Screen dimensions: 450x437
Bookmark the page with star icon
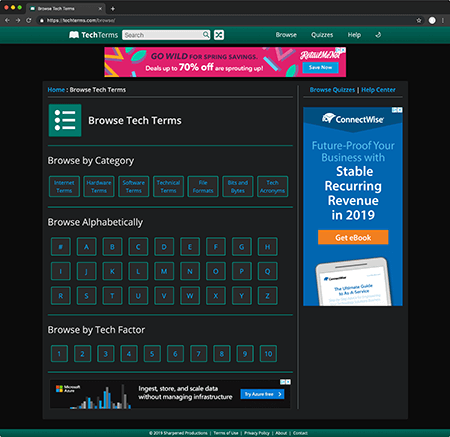419,20
